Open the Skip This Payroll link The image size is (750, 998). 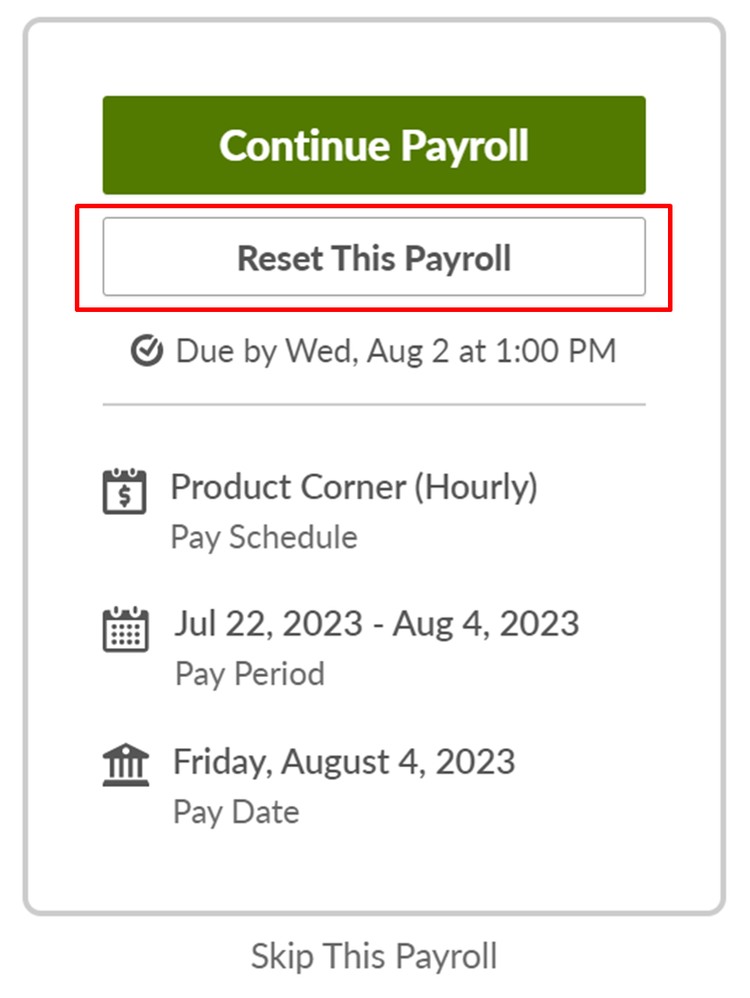click(374, 956)
